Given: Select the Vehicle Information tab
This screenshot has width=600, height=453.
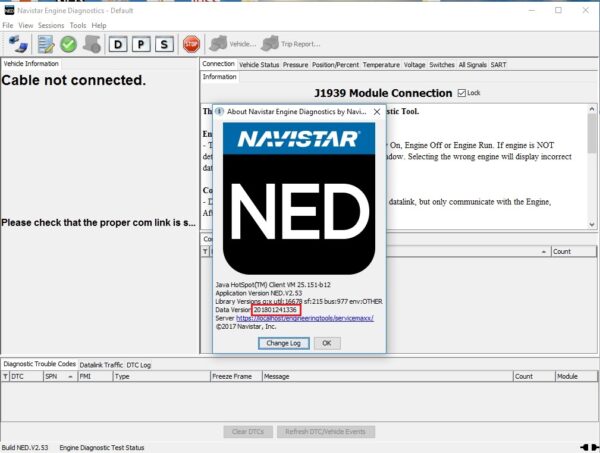Looking at the screenshot, I should coord(31,64).
